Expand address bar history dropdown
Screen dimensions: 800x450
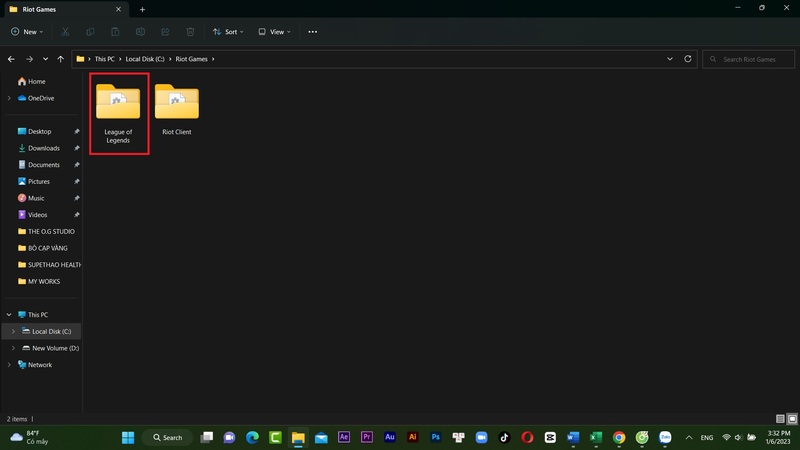pos(670,59)
